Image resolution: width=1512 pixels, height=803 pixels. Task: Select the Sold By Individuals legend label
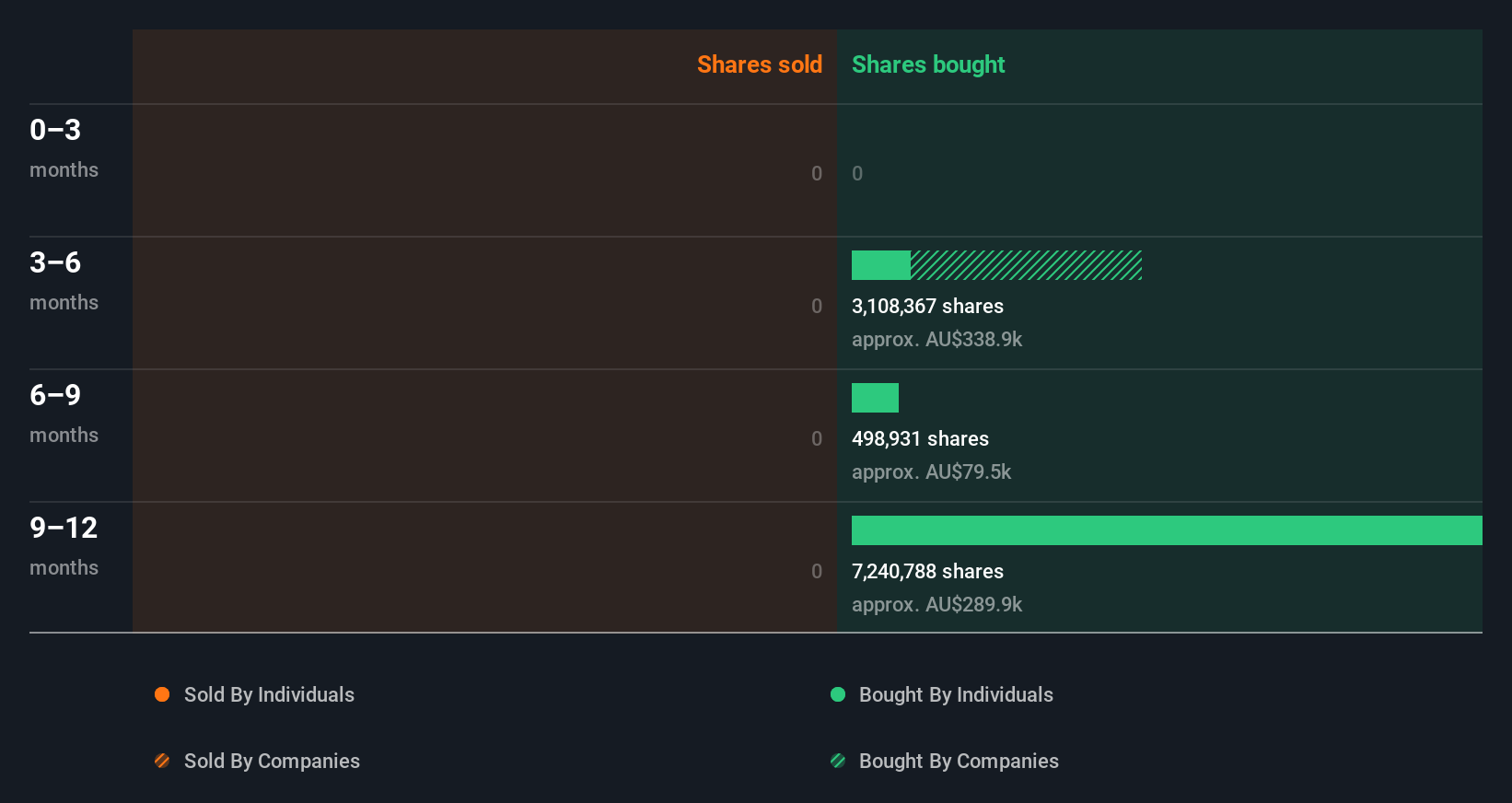click(x=269, y=695)
